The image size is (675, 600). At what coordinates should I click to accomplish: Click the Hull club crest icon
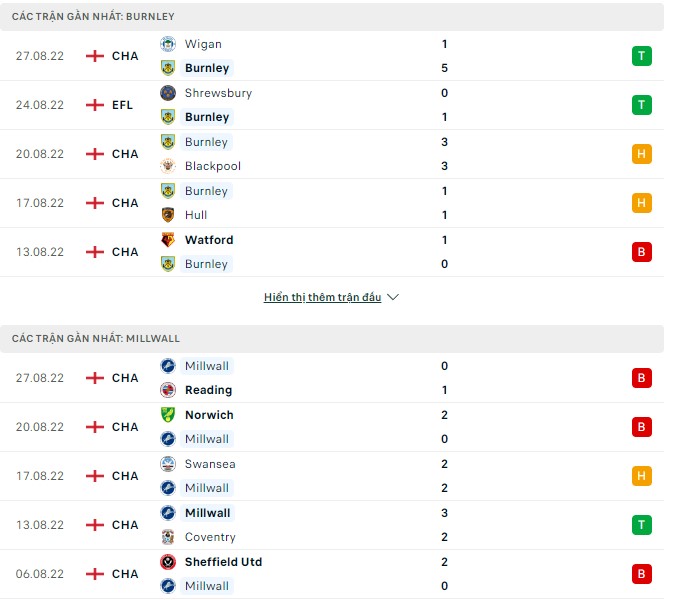pyautogui.click(x=168, y=215)
